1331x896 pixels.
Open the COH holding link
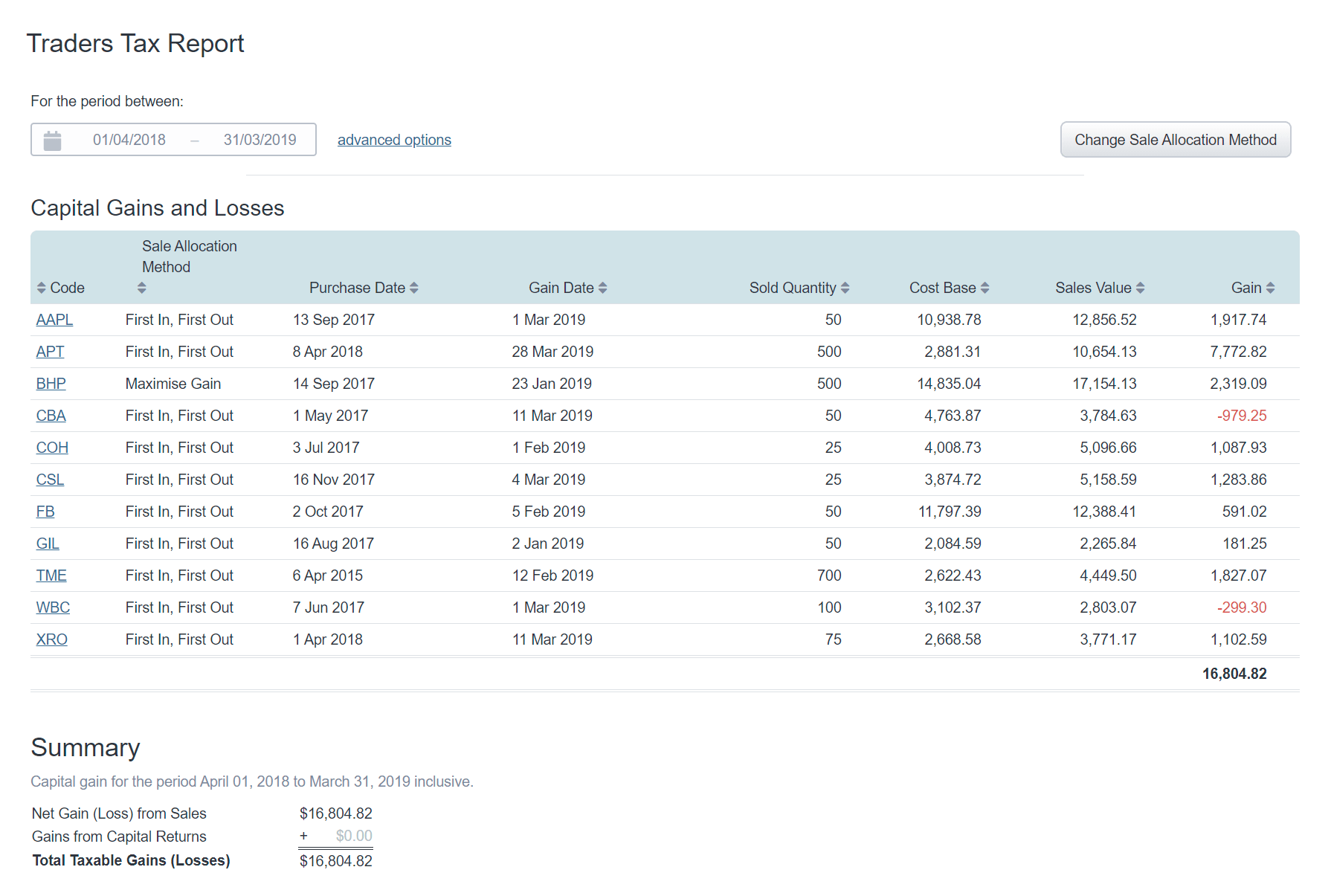(52, 448)
